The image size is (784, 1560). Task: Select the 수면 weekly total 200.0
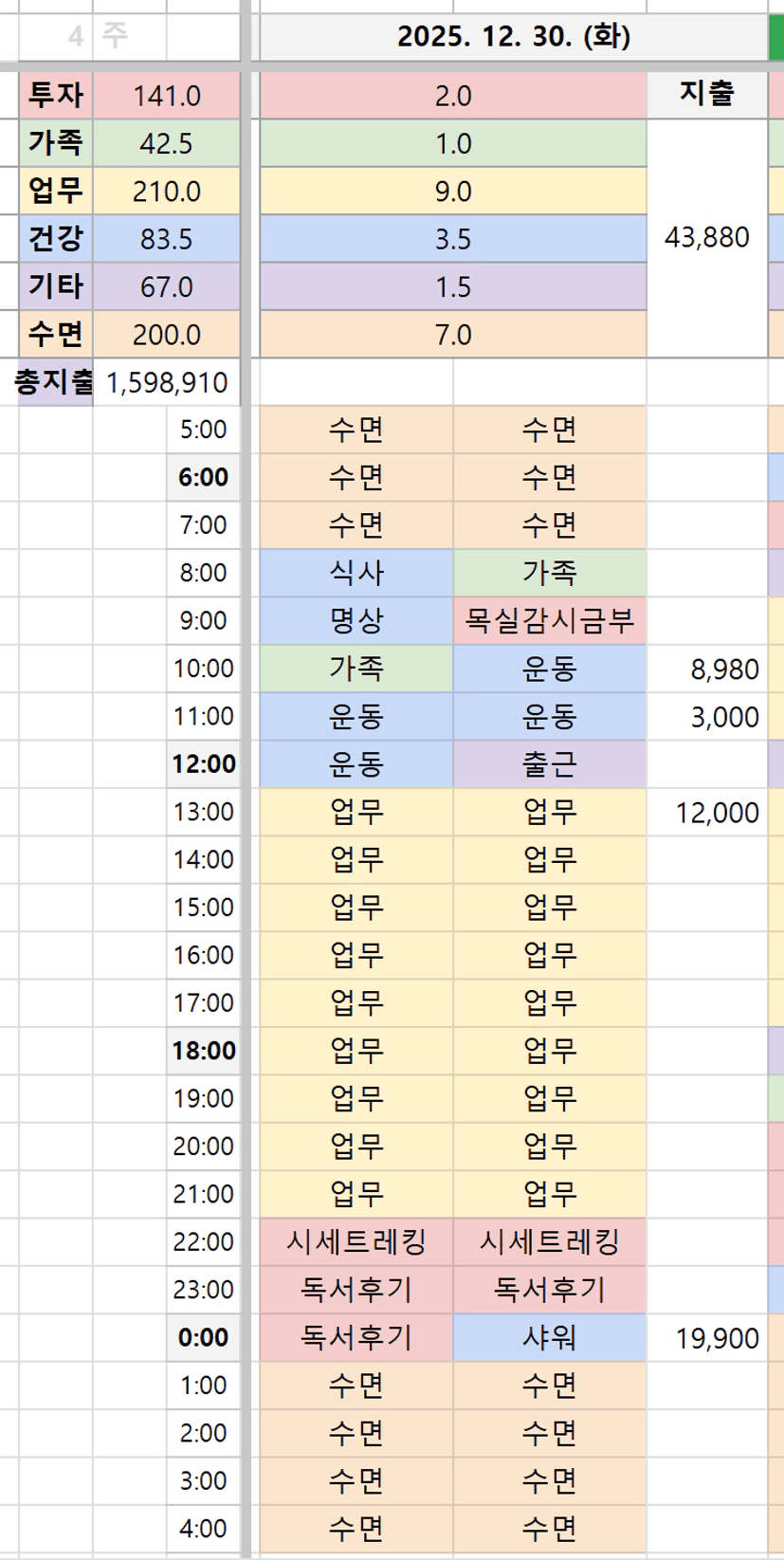pos(167,335)
